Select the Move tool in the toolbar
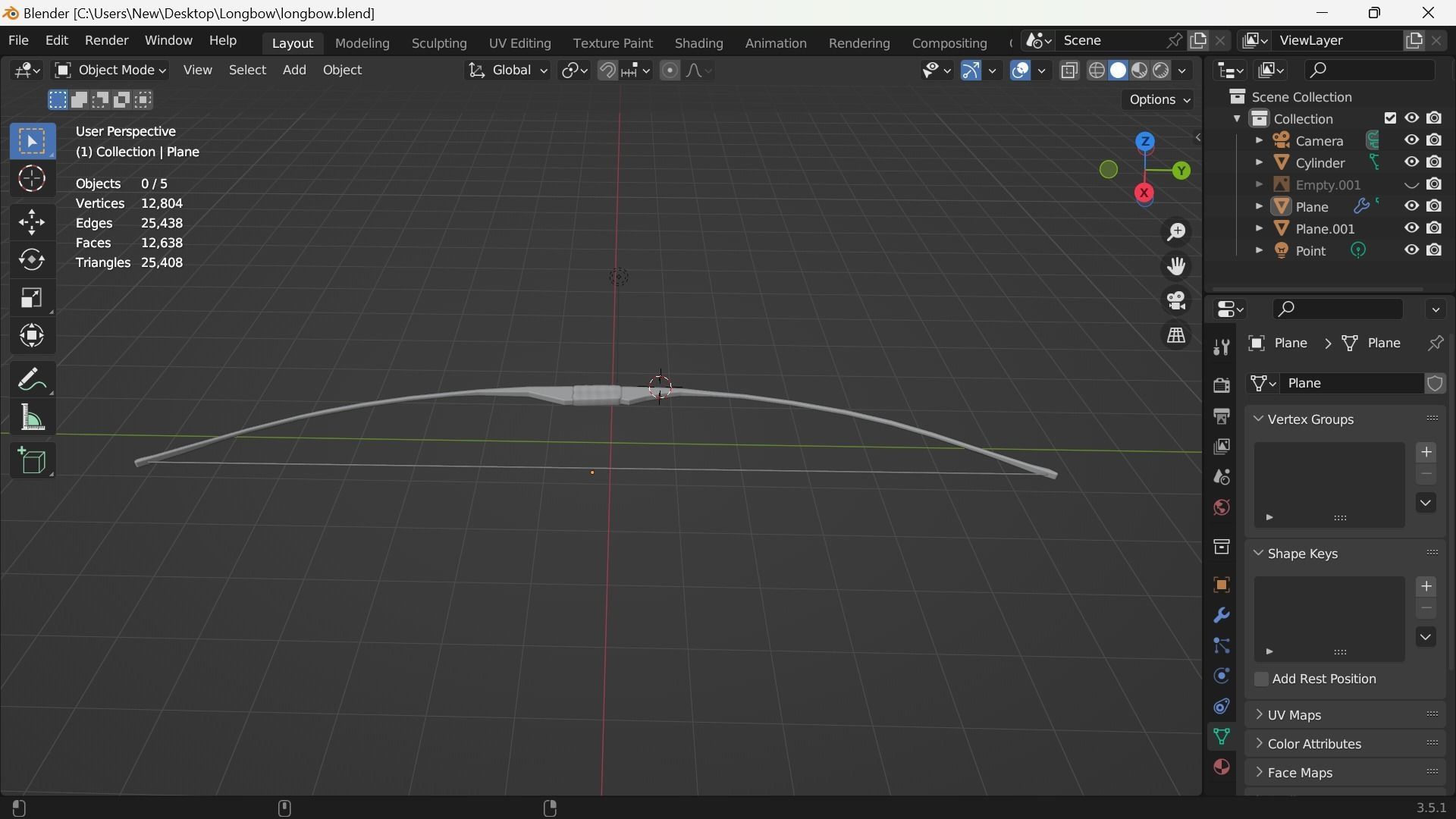The image size is (1456, 819). [33, 221]
